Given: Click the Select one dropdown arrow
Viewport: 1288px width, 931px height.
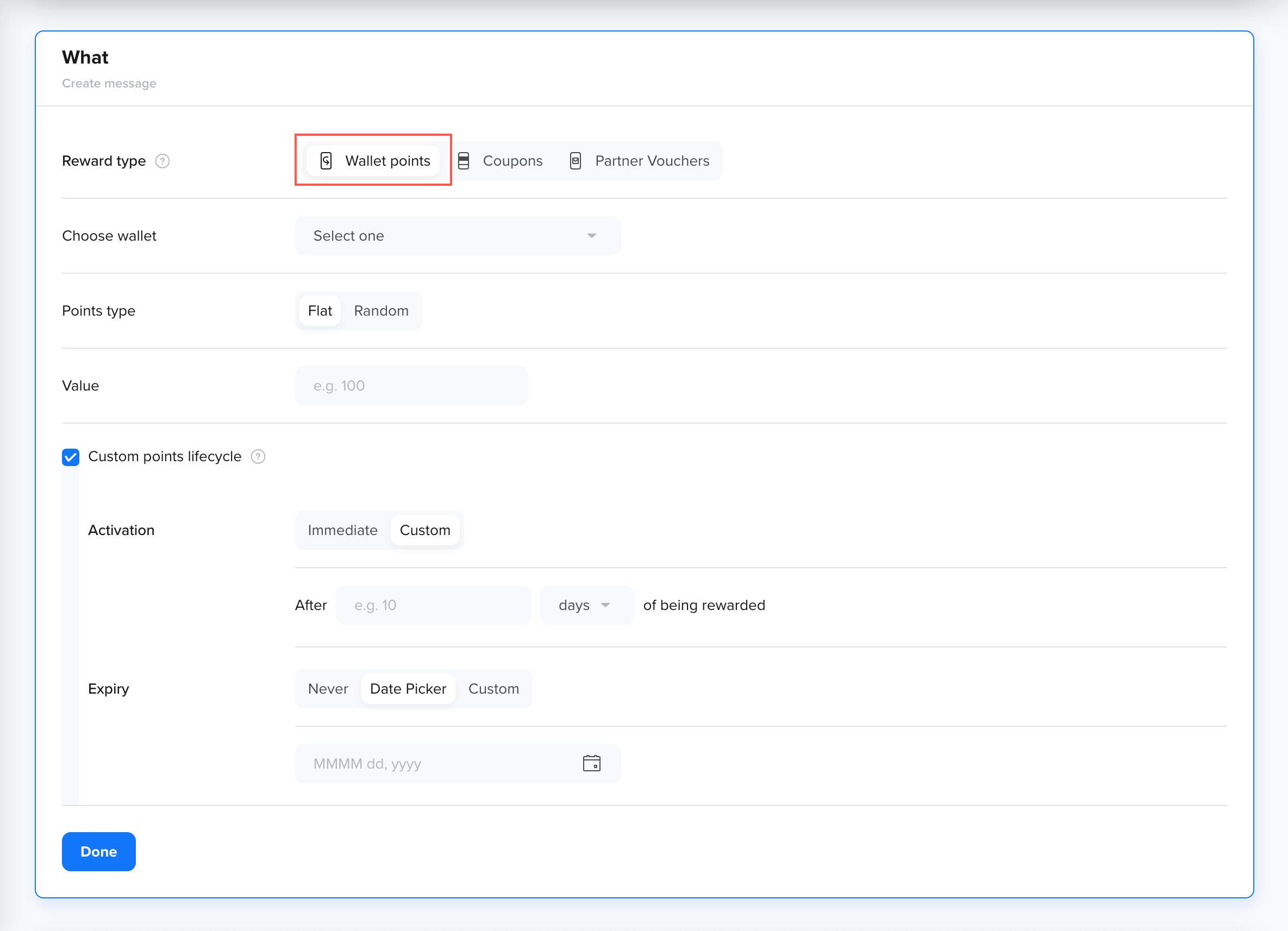Looking at the screenshot, I should 591,236.
